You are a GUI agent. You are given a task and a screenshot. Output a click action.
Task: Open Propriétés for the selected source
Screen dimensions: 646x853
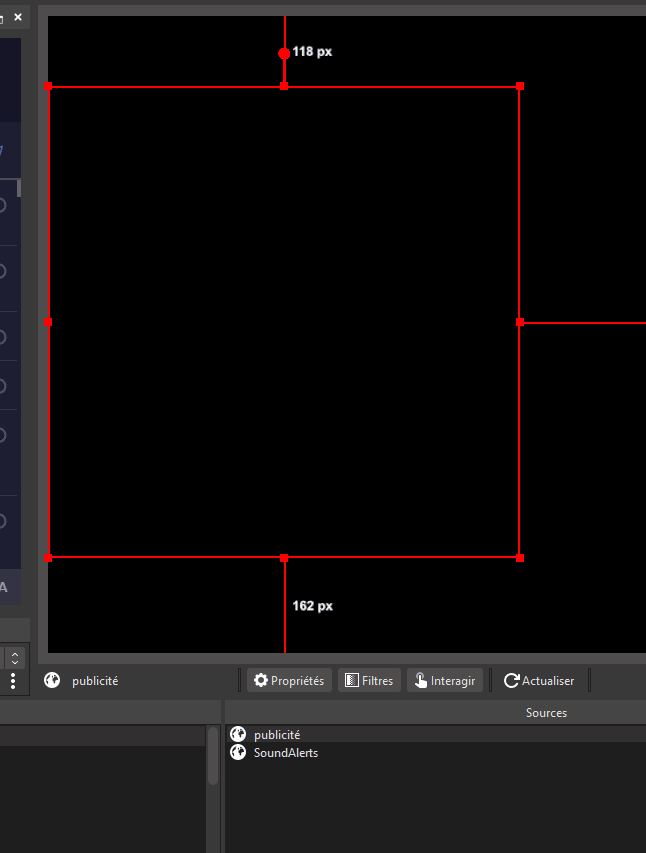[x=289, y=681]
